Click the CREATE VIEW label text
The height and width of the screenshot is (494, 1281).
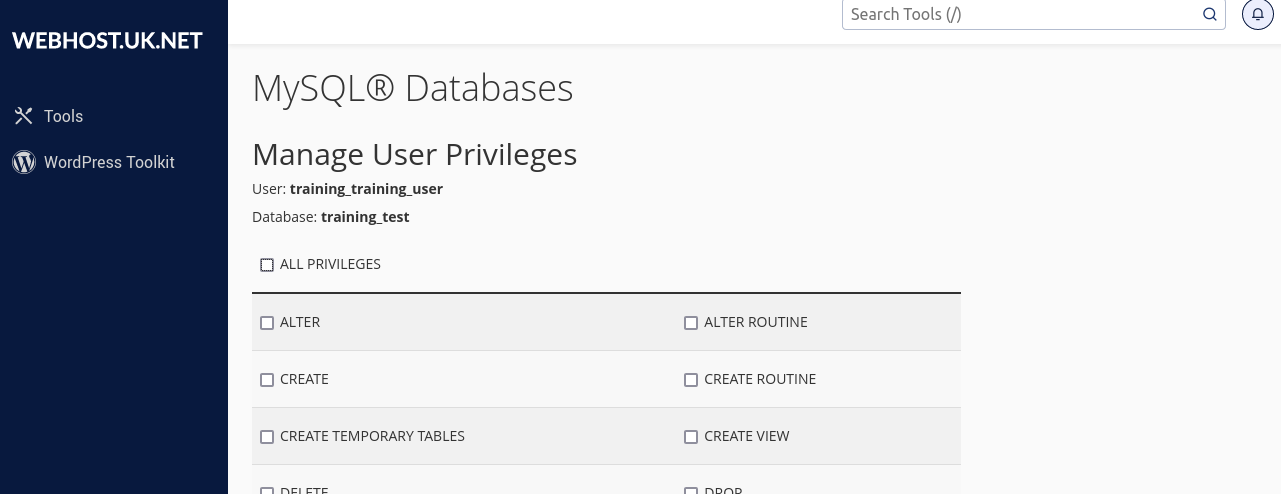tap(746, 436)
